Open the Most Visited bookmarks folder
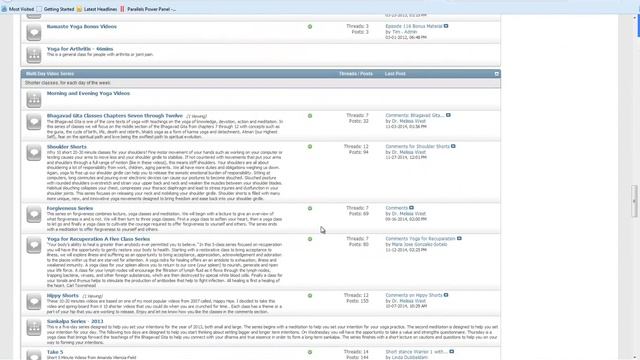 [x=18, y=9]
